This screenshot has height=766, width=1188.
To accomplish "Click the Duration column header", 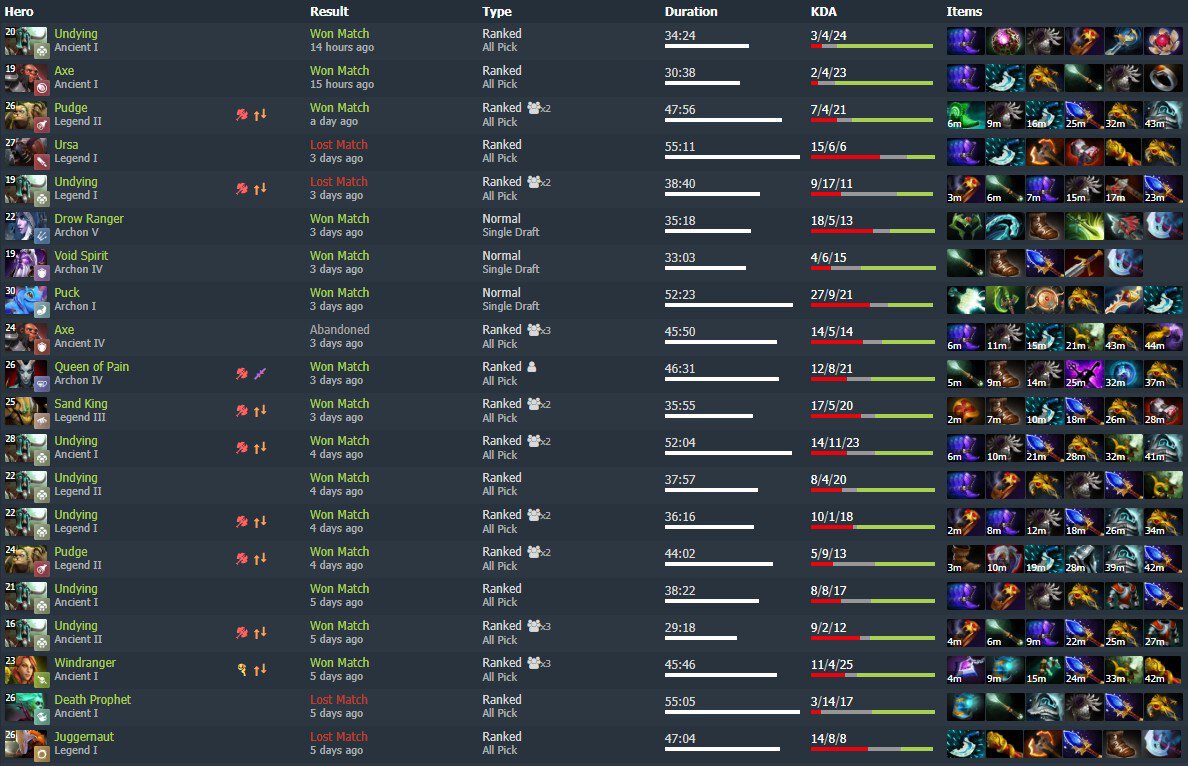I will tap(691, 11).
